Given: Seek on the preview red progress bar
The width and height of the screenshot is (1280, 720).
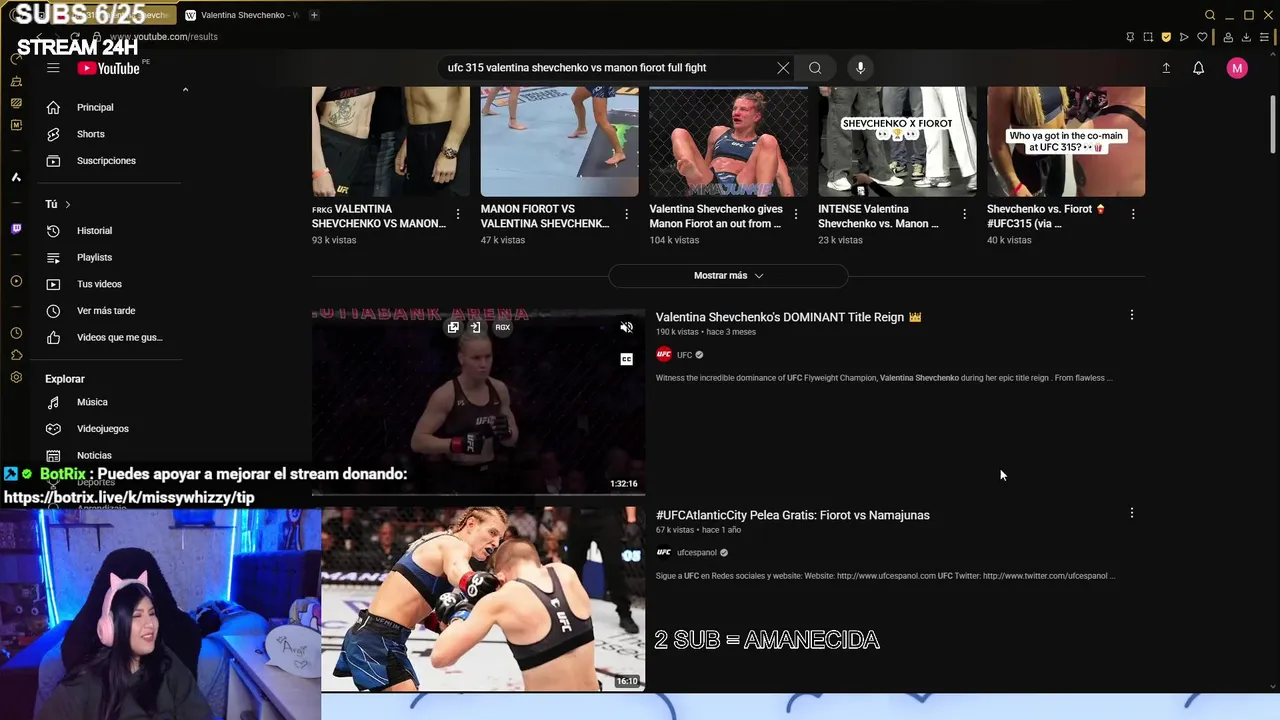Looking at the screenshot, I should pyautogui.click(x=478, y=494).
